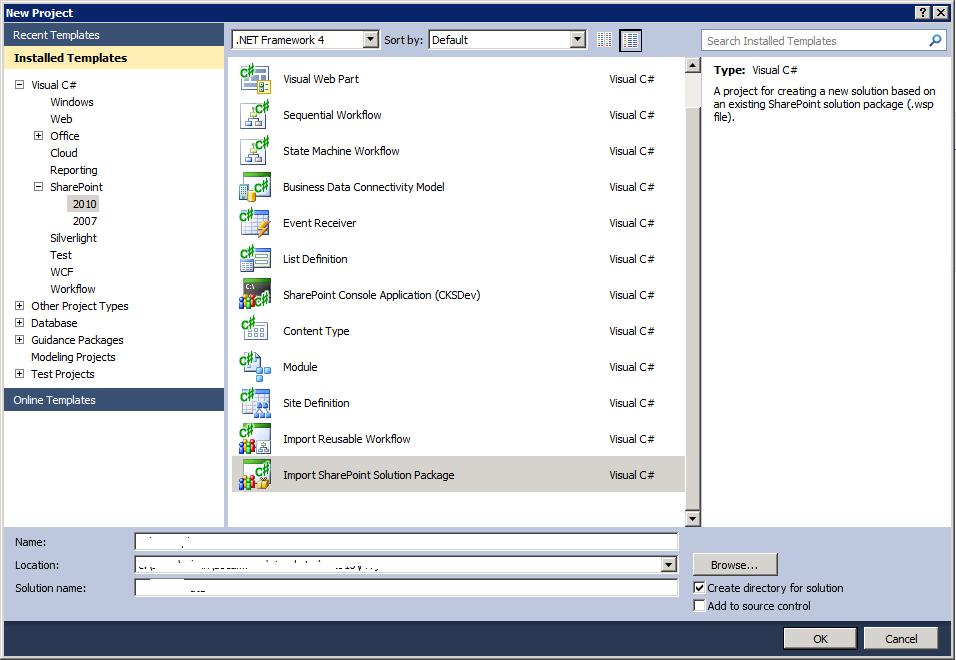This screenshot has width=956, height=660.
Task: Toggle Create directory for solution checkbox
Action: (x=699, y=587)
